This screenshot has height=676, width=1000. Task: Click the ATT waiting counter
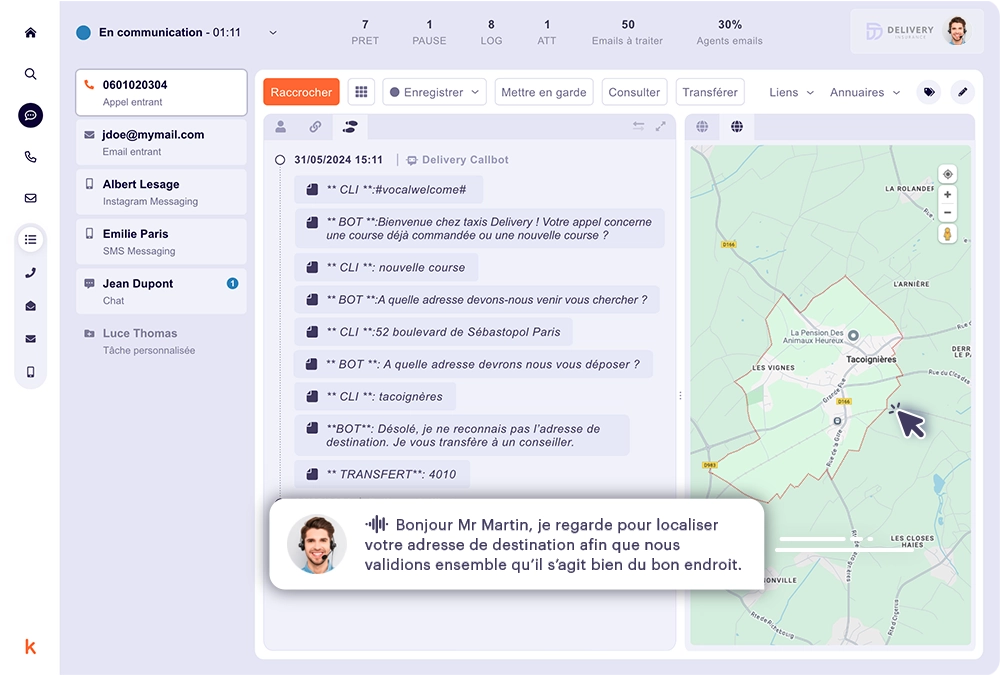coord(547,32)
